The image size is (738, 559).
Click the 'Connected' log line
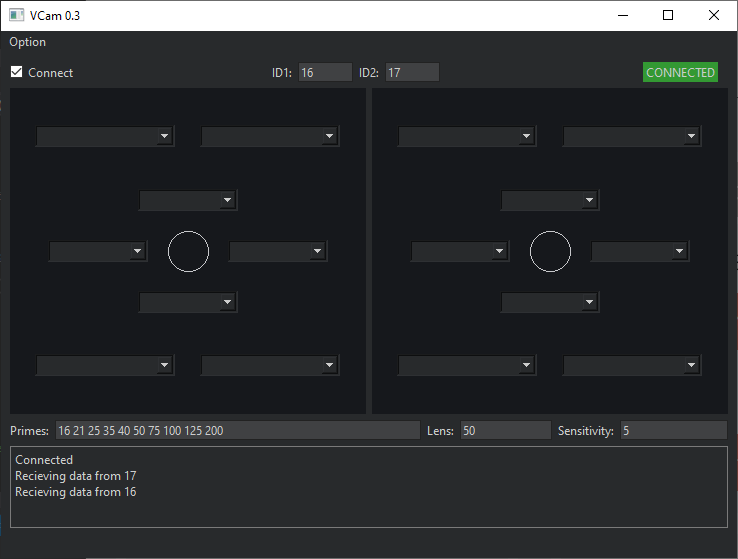pos(44,460)
